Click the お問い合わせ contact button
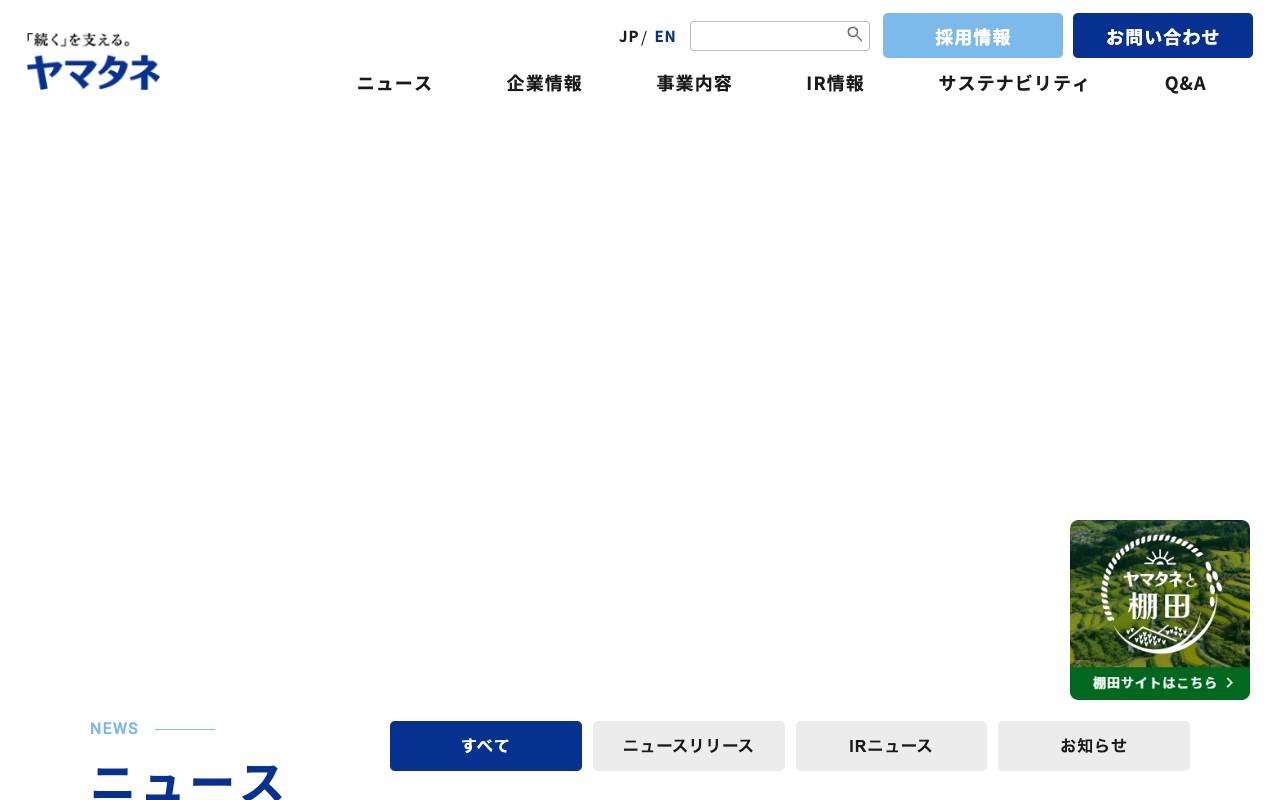 [1162, 36]
